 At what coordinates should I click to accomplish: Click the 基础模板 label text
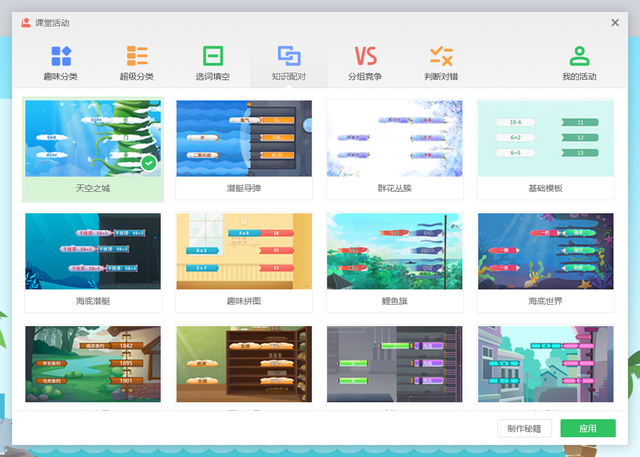[x=546, y=188]
